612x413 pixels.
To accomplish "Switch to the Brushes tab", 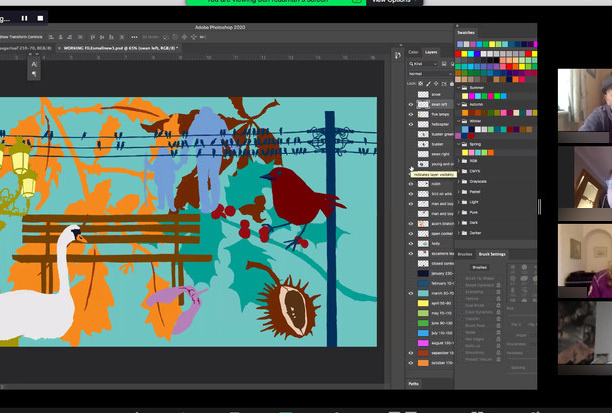I will pyautogui.click(x=465, y=254).
